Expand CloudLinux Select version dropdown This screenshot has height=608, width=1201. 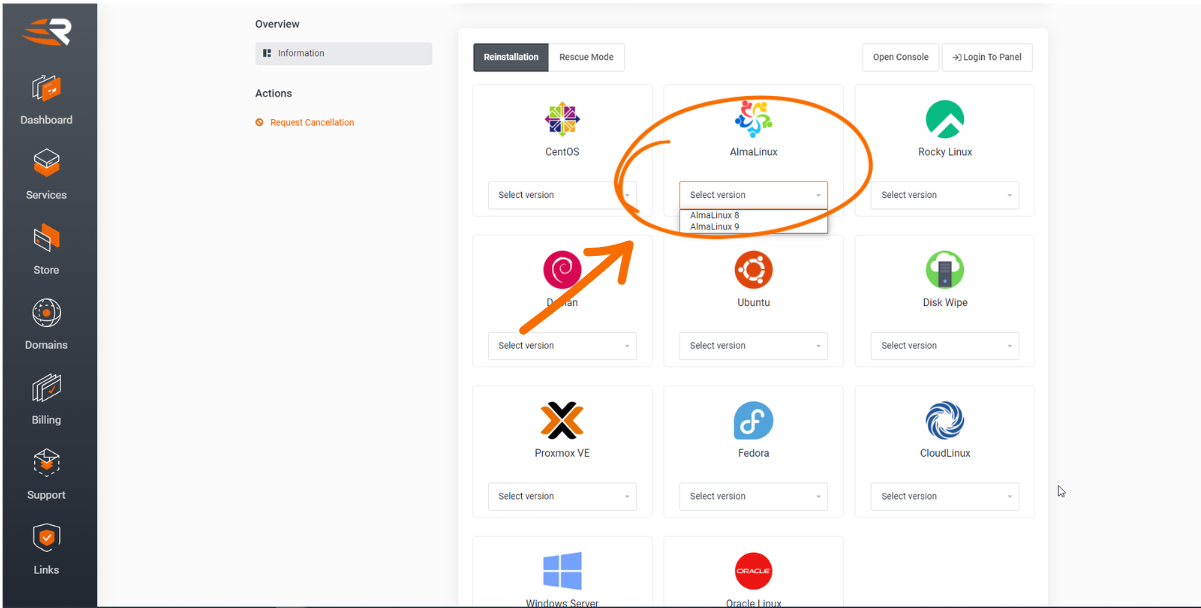point(945,496)
